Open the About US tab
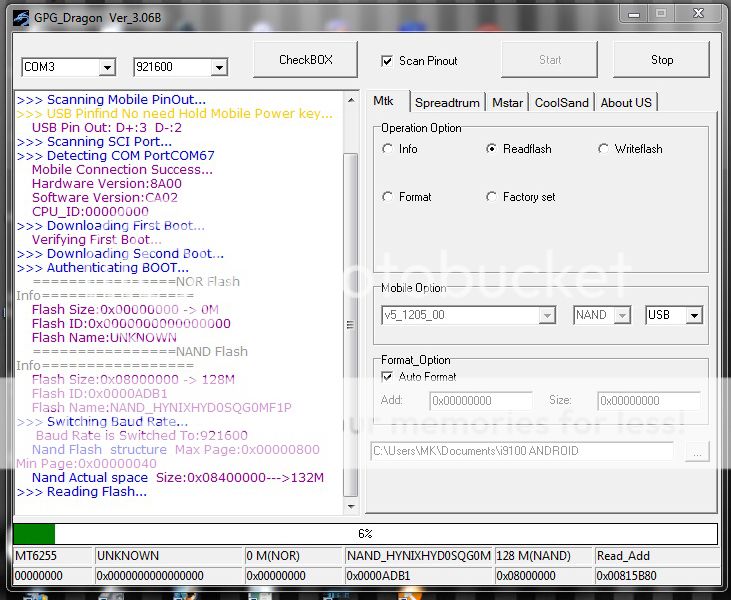 tap(626, 102)
